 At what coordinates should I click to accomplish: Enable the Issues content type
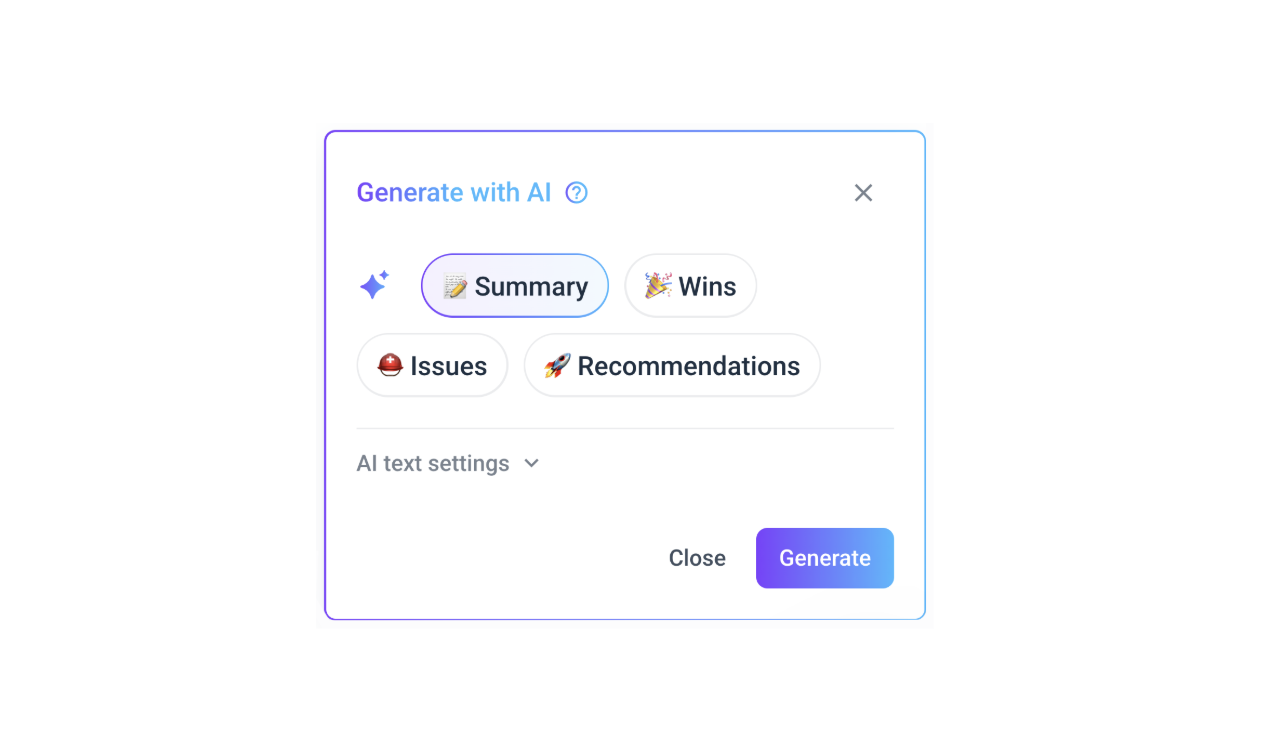coord(432,365)
